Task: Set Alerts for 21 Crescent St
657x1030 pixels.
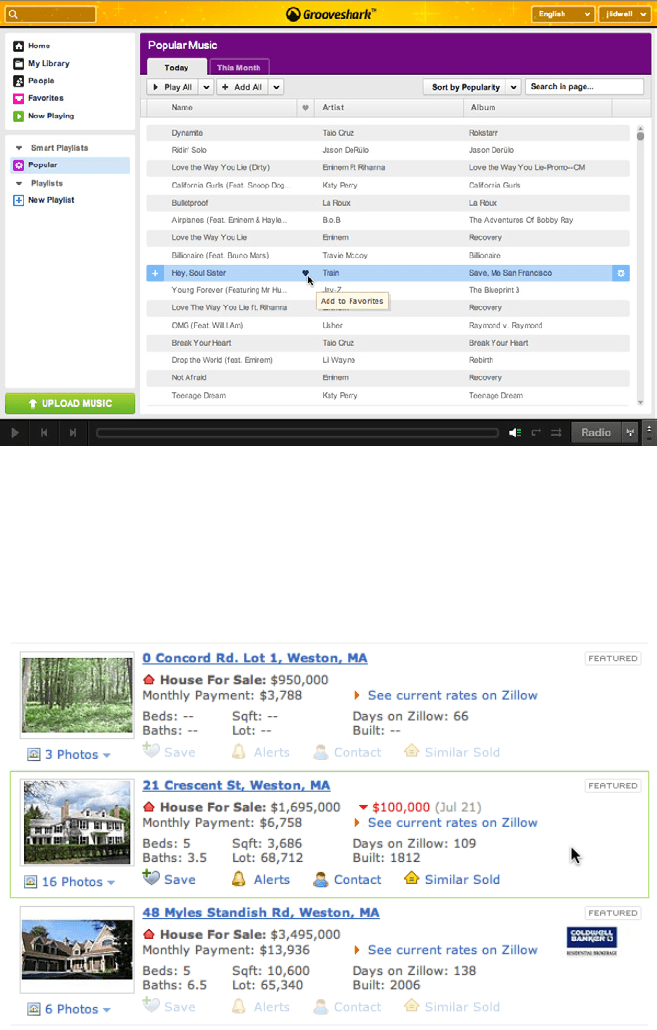Action: click(261, 879)
